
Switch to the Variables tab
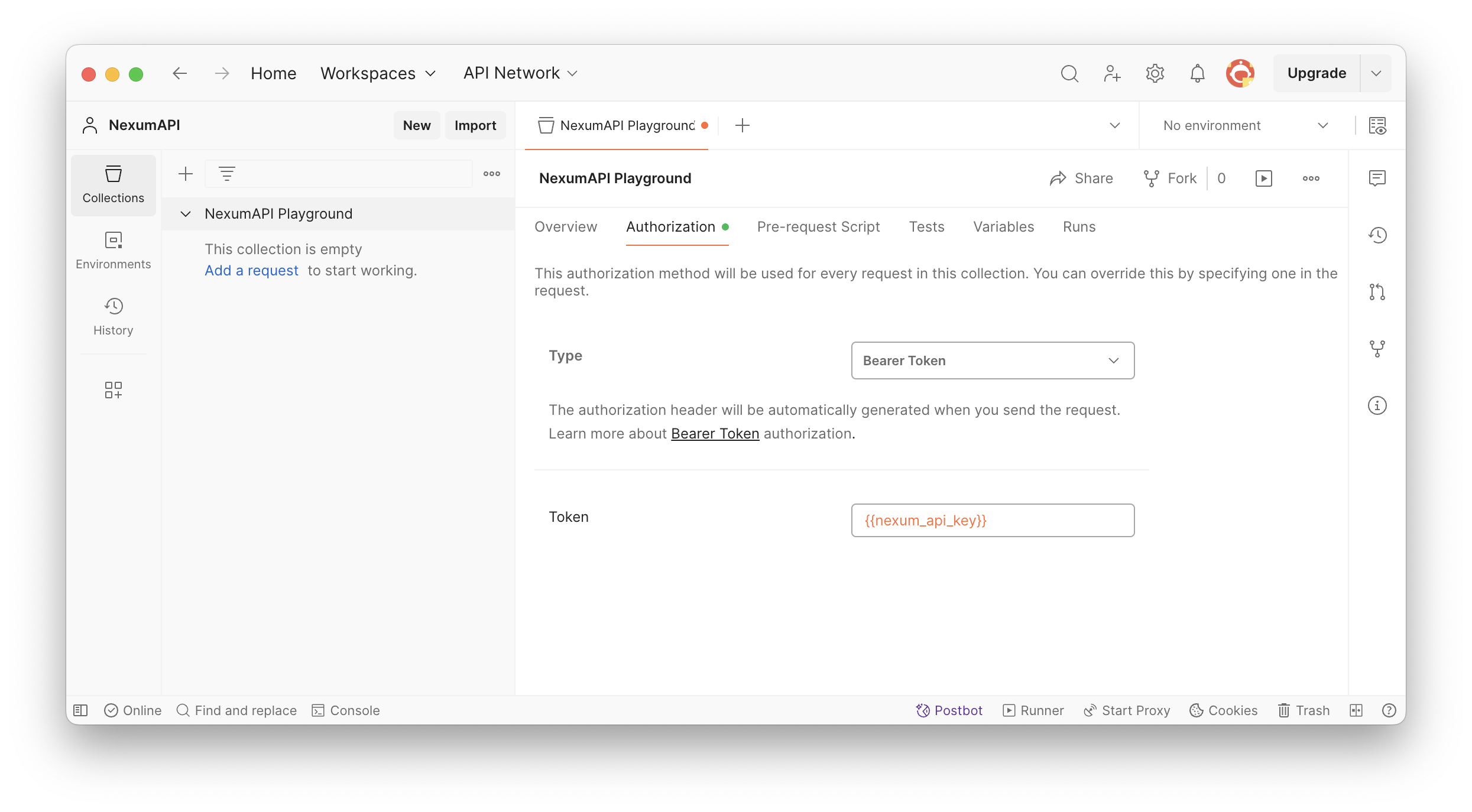(x=1003, y=227)
